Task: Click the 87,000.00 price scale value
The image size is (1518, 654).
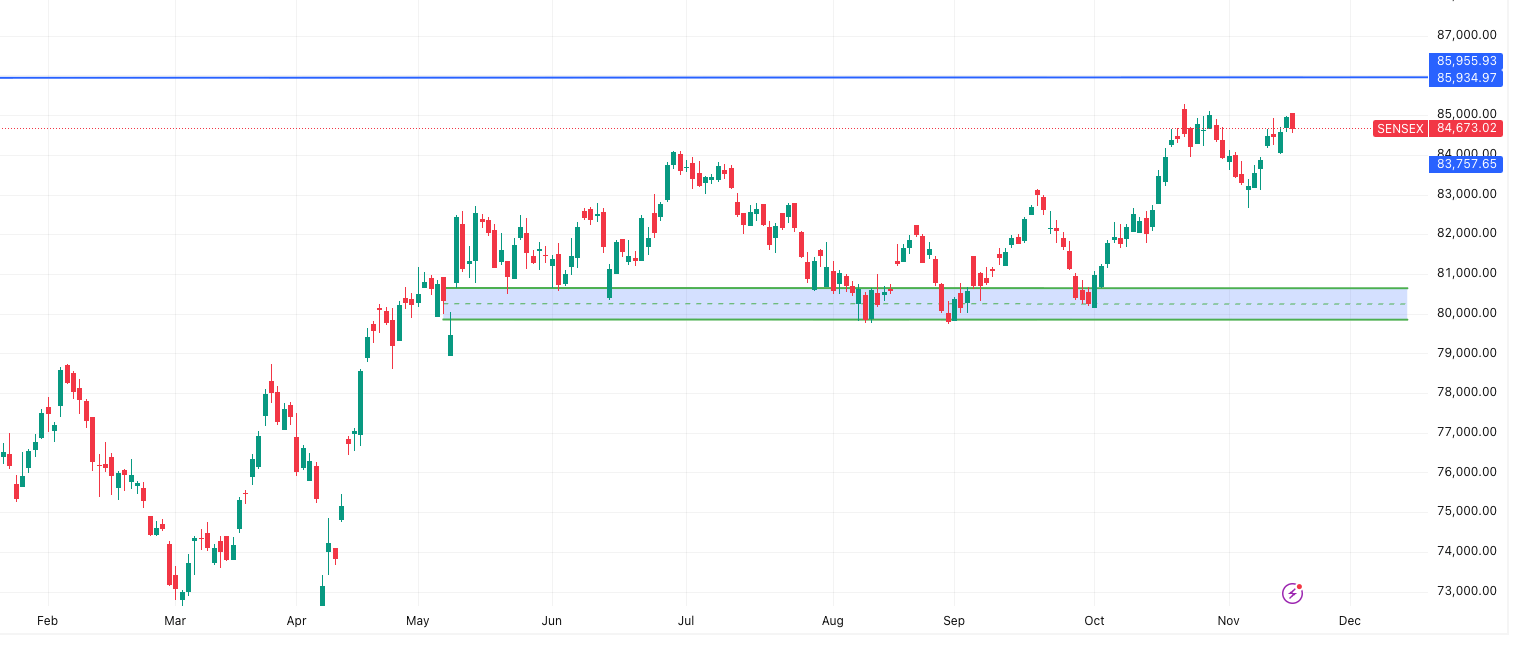Action: click(1467, 34)
